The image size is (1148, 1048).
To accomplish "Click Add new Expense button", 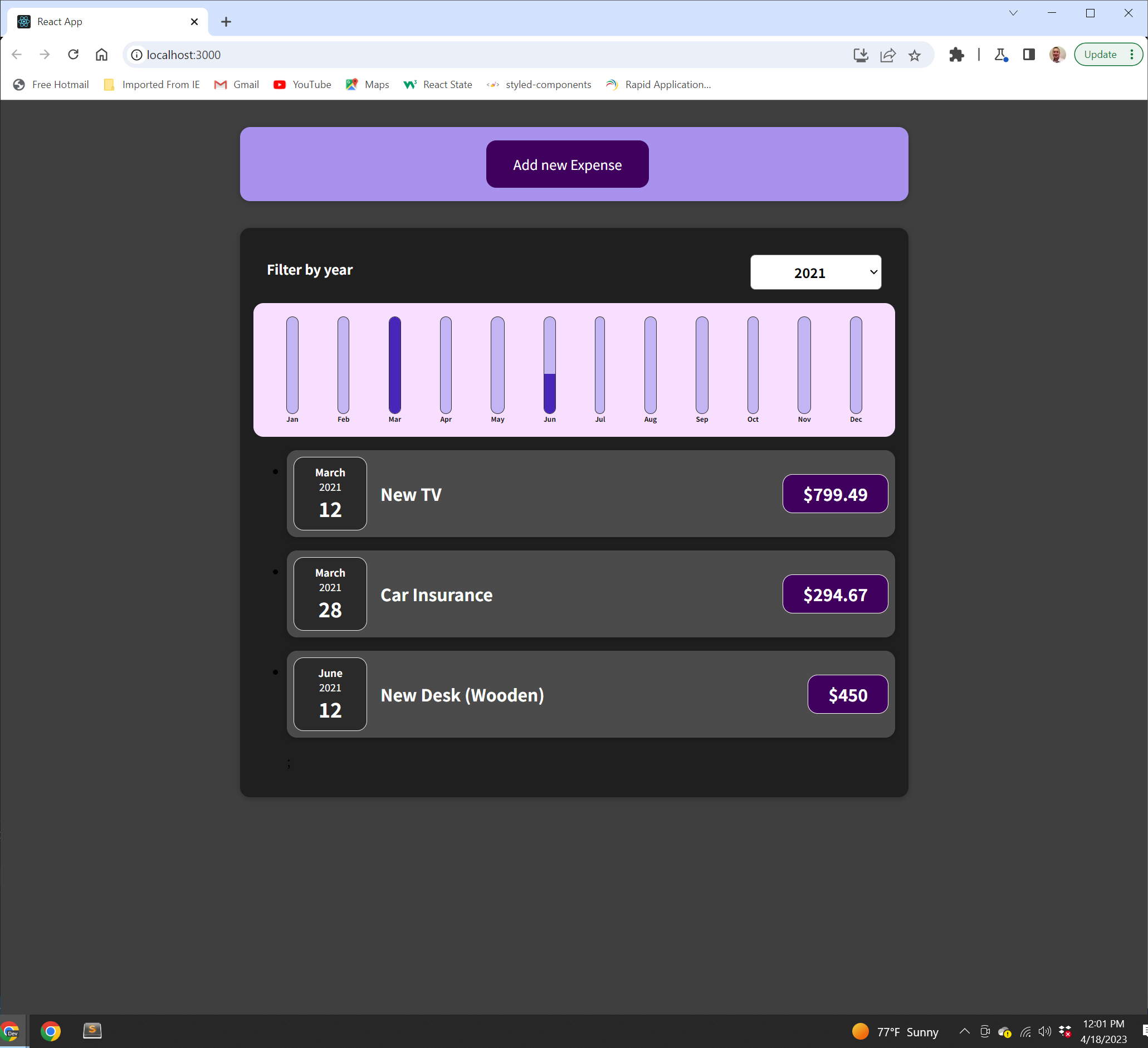I will point(566,164).
